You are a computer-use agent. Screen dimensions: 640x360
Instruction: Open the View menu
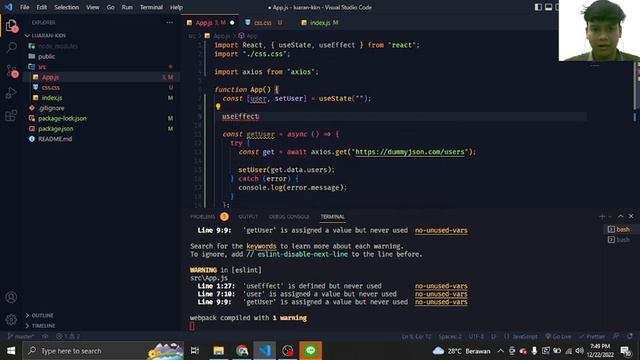(93, 7)
